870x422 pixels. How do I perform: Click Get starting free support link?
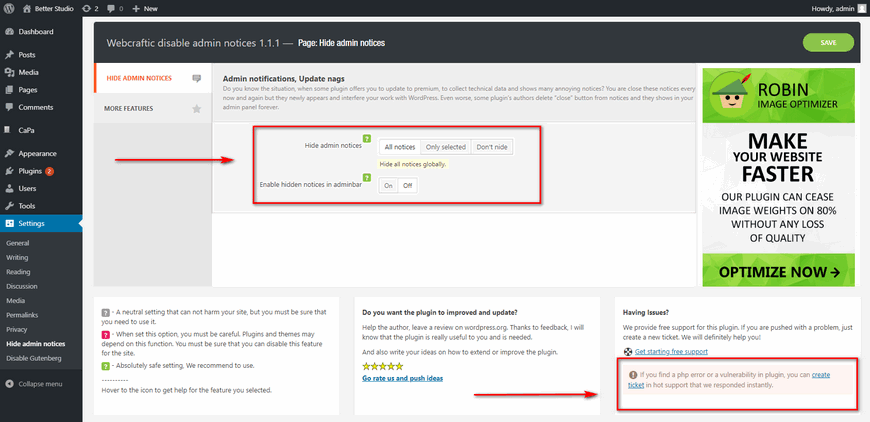(671, 352)
